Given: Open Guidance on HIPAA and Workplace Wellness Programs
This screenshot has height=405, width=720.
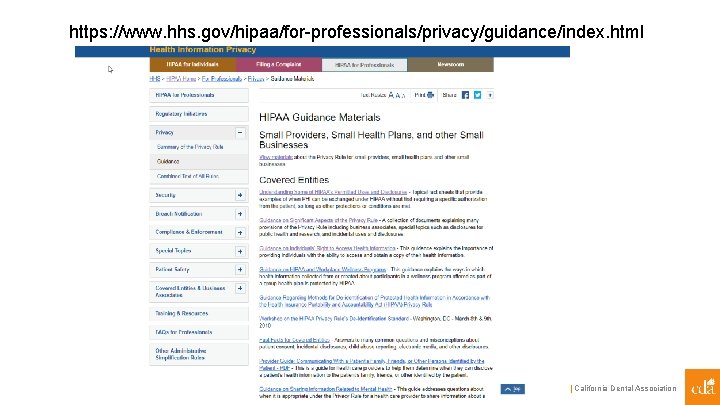Looking at the screenshot, I should (322, 270).
